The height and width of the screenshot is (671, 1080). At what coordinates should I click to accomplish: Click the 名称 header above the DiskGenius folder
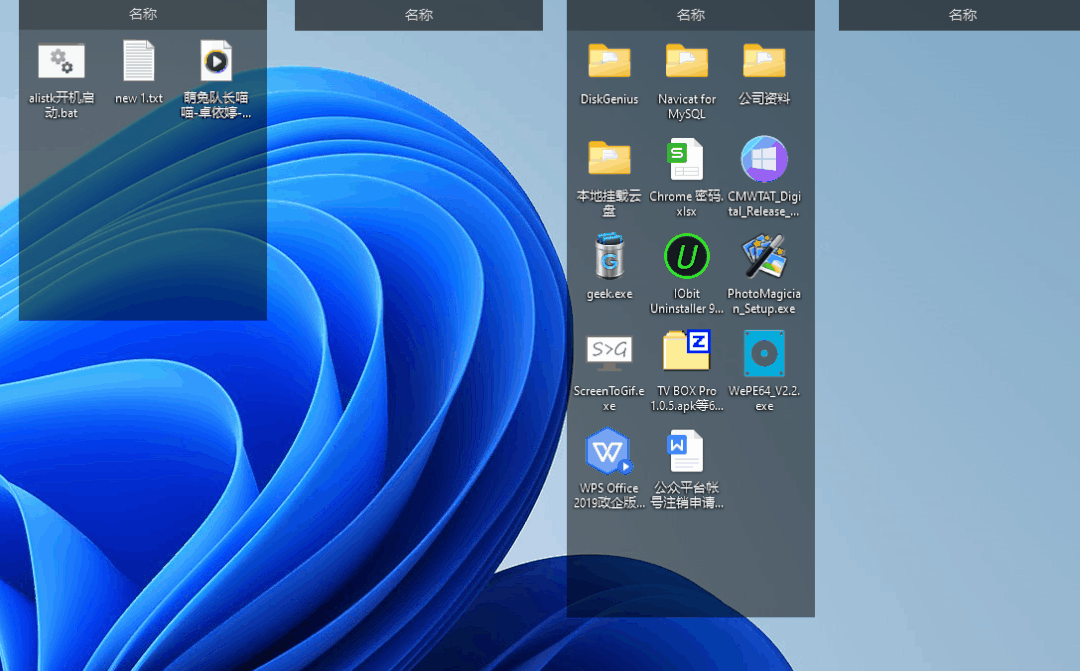pos(691,14)
